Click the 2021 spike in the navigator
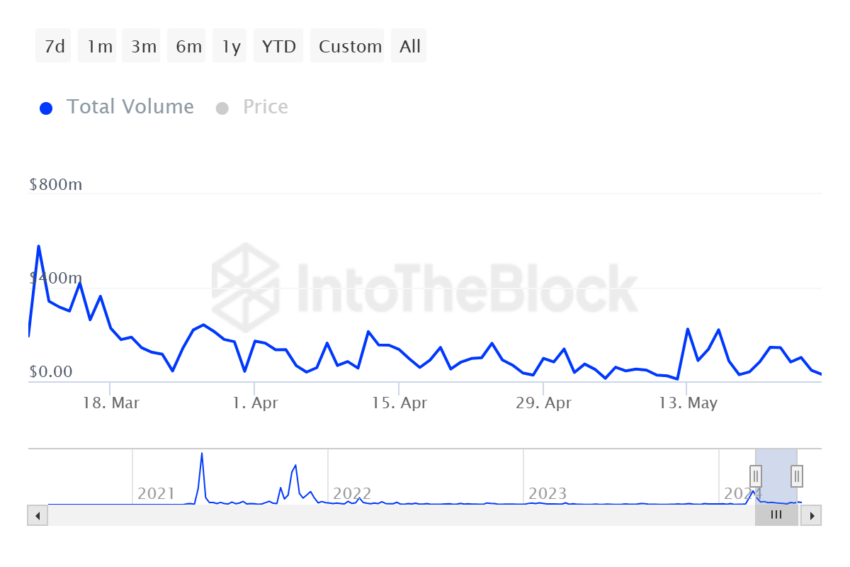 [x=202, y=477]
